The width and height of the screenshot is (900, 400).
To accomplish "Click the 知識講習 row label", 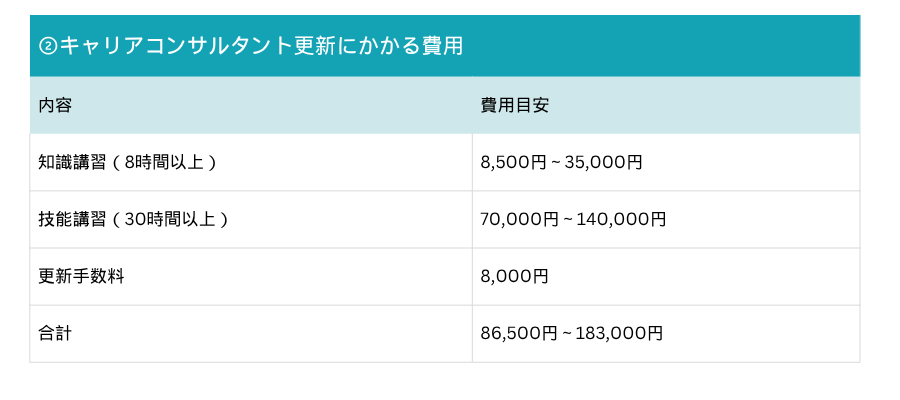I will [69, 162].
